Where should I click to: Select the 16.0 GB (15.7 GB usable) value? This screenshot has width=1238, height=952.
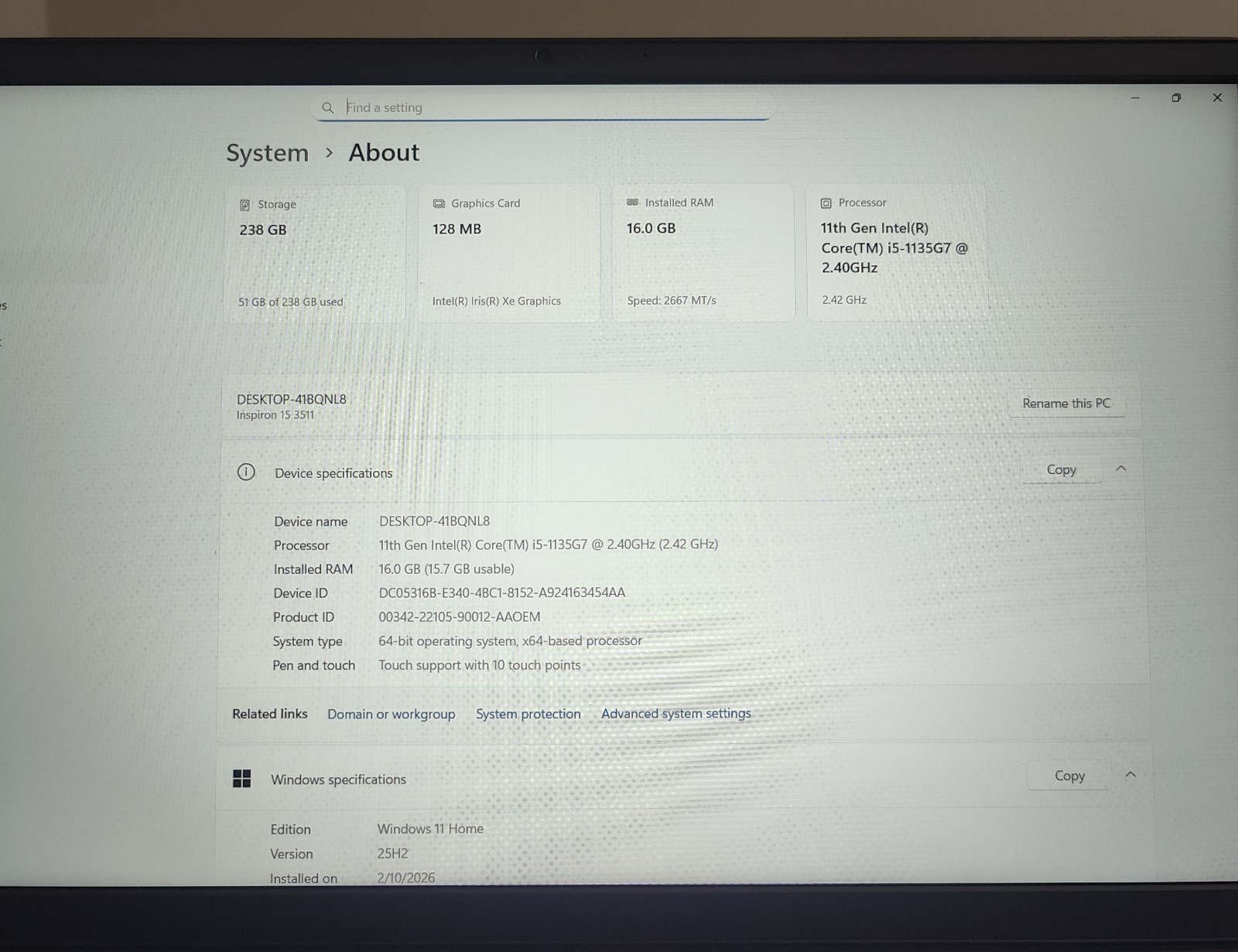pyautogui.click(x=446, y=569)
